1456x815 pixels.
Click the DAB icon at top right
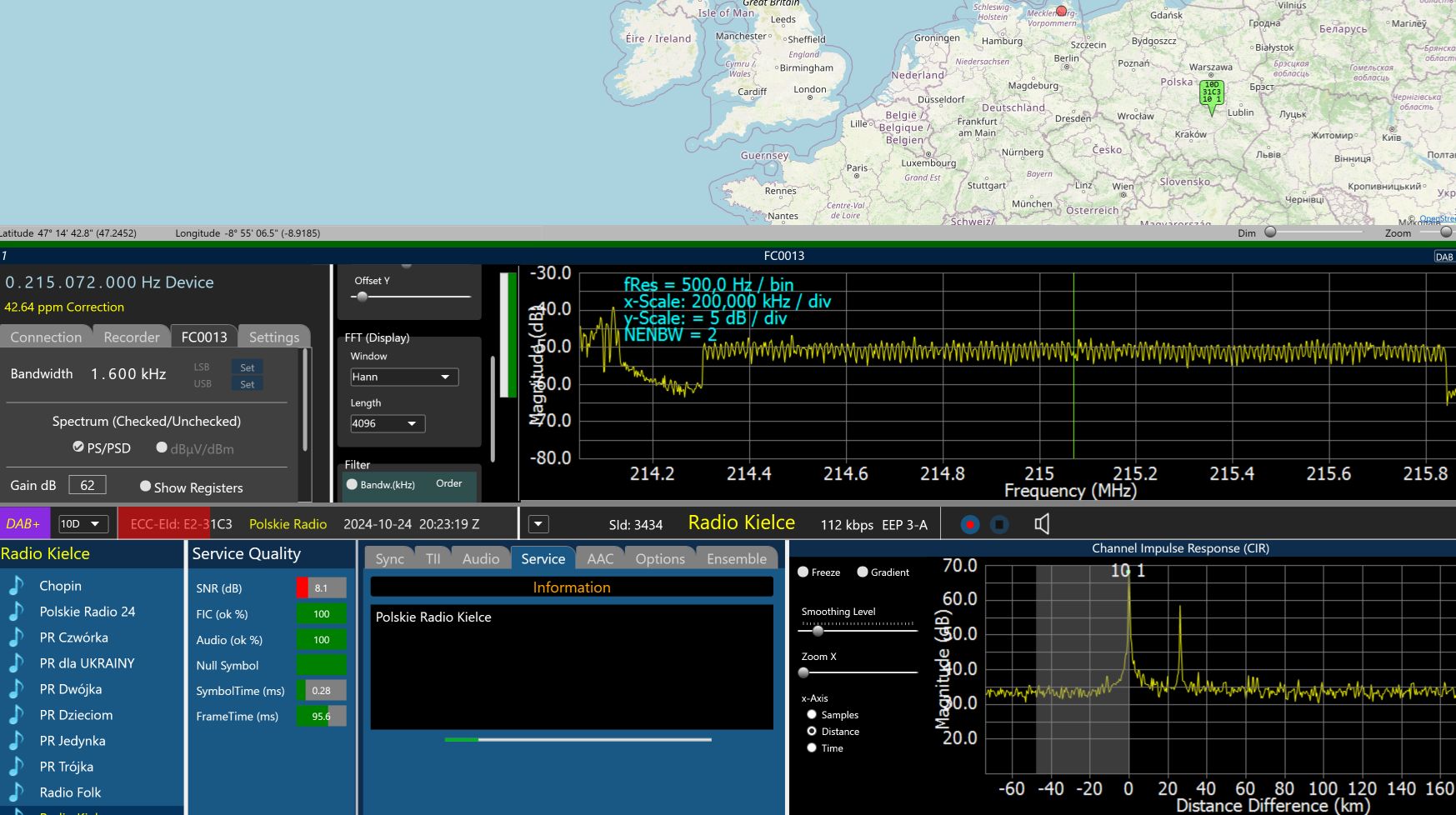tap(1443, 257)
